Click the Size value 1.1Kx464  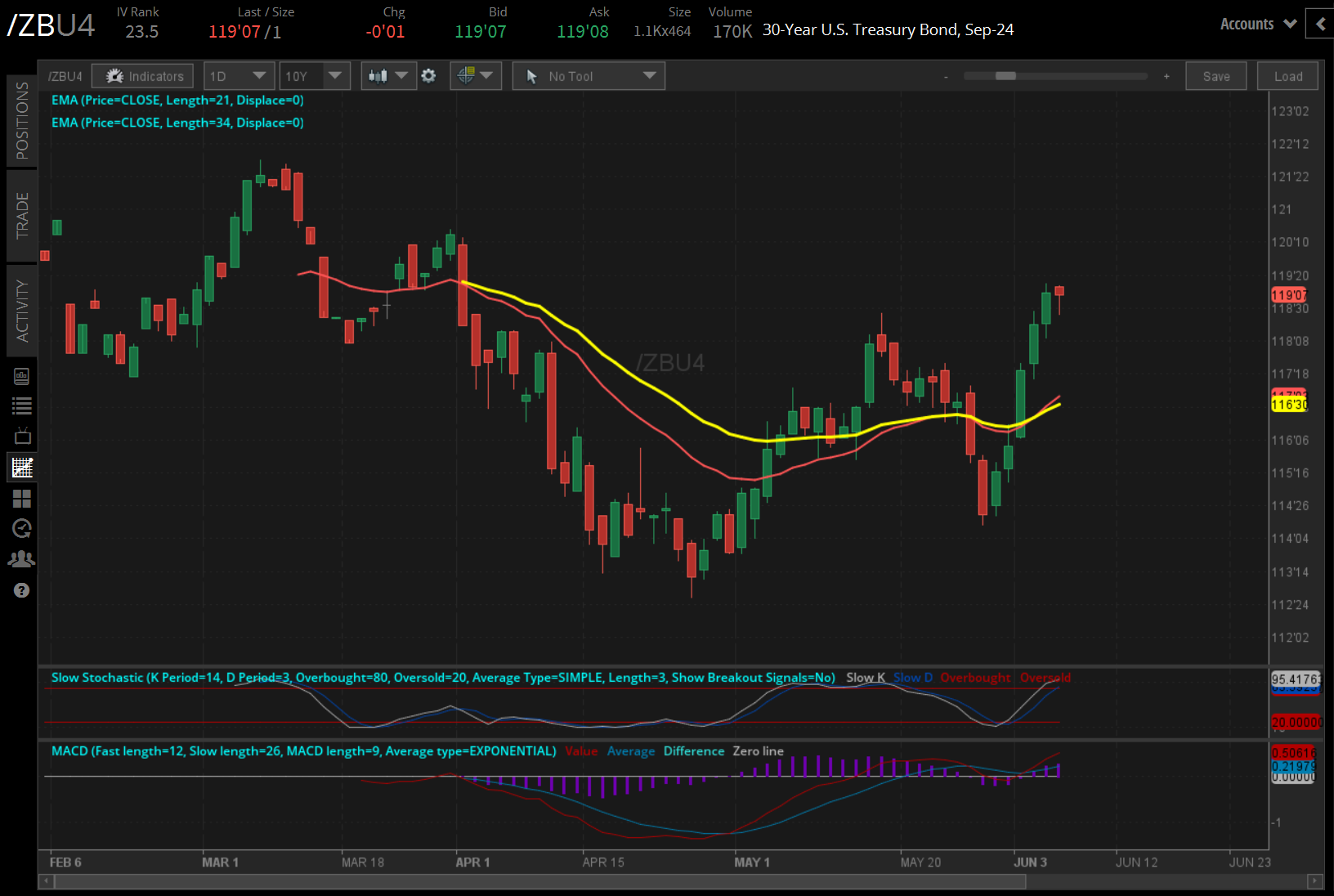click(x=662, y=32)
